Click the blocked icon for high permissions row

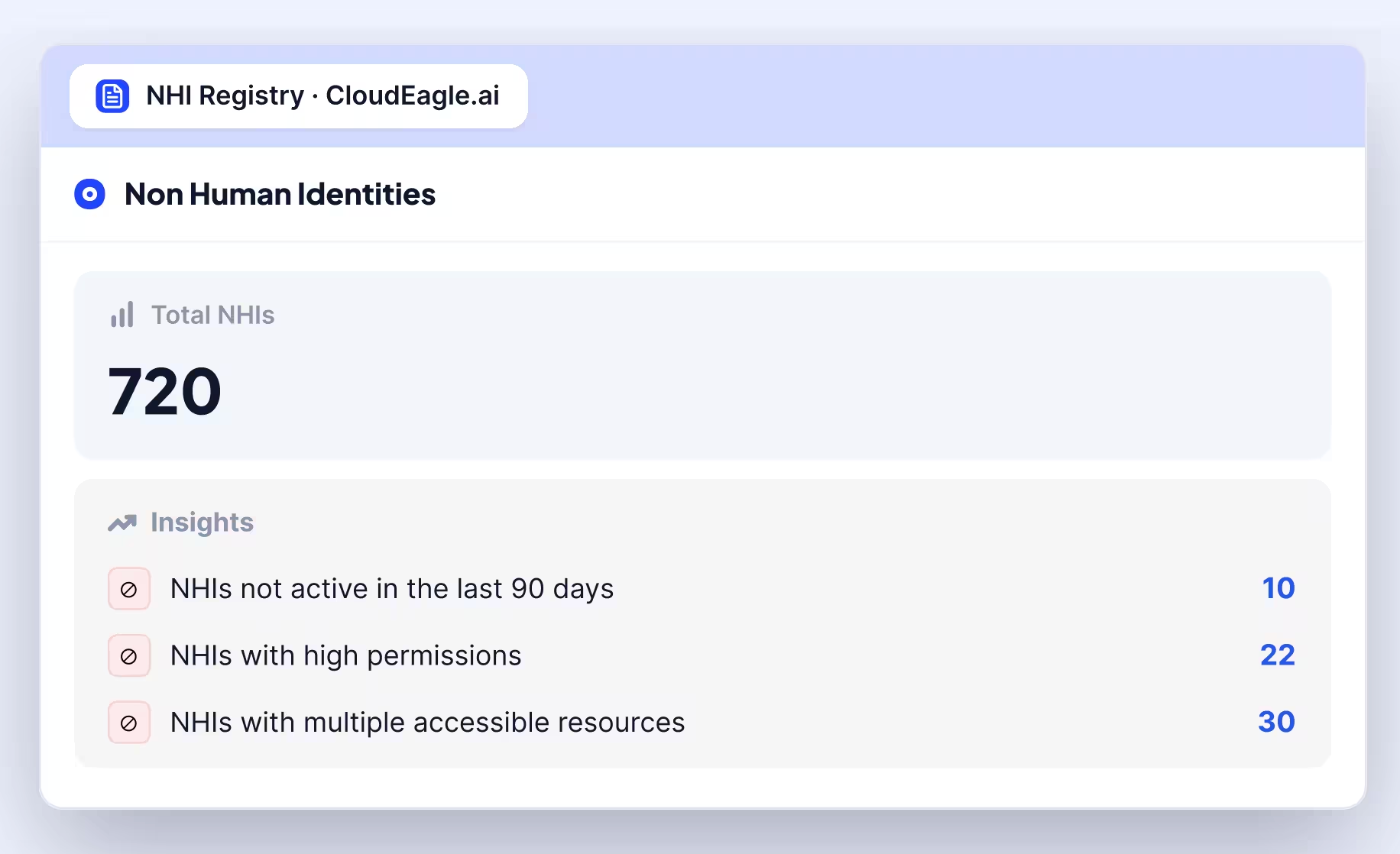[x=129, y=655]
